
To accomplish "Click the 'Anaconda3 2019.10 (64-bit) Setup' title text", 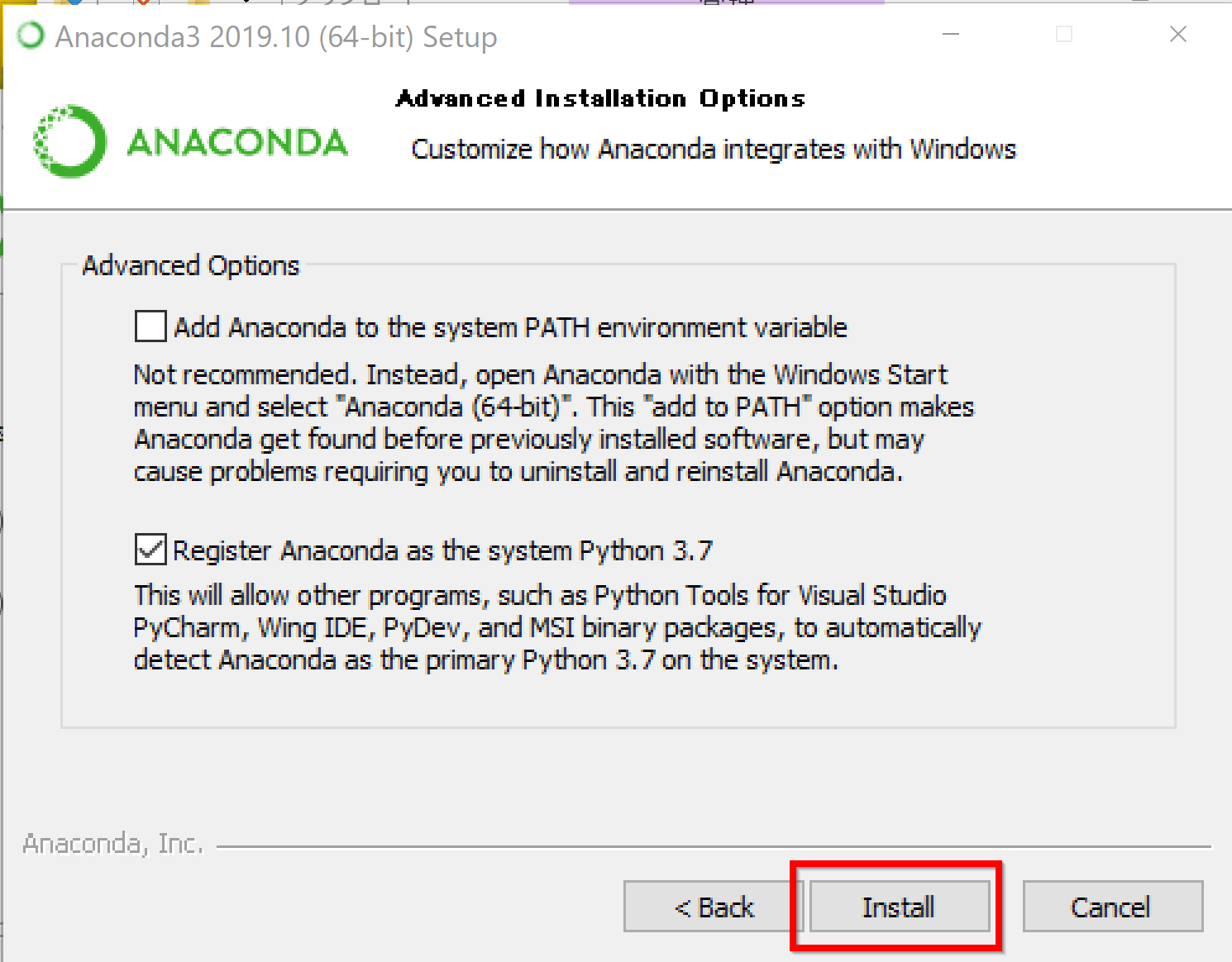I will tap(276, 37).
